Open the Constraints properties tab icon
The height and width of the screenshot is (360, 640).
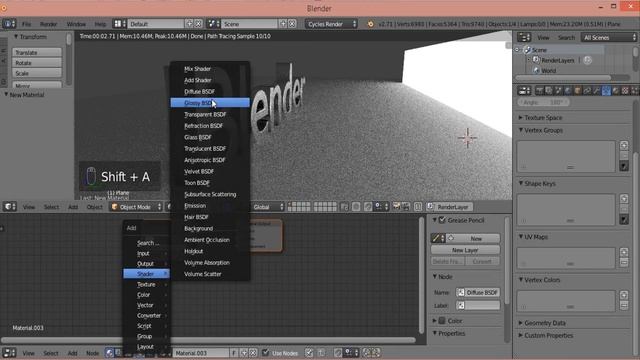point(587,90)
